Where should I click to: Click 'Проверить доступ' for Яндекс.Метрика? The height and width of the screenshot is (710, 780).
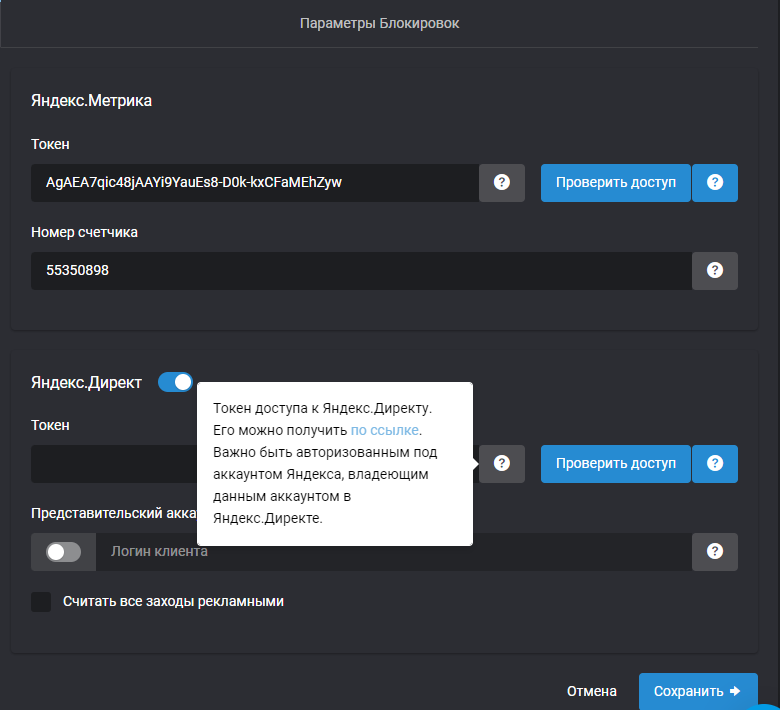point(615,183)
